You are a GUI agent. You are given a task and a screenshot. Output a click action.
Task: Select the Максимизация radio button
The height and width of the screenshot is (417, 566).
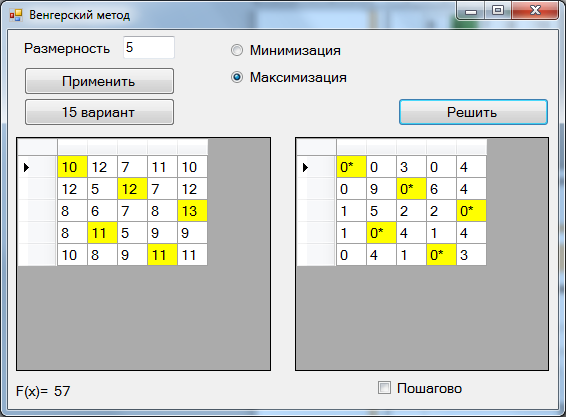(x=237, y=77)
